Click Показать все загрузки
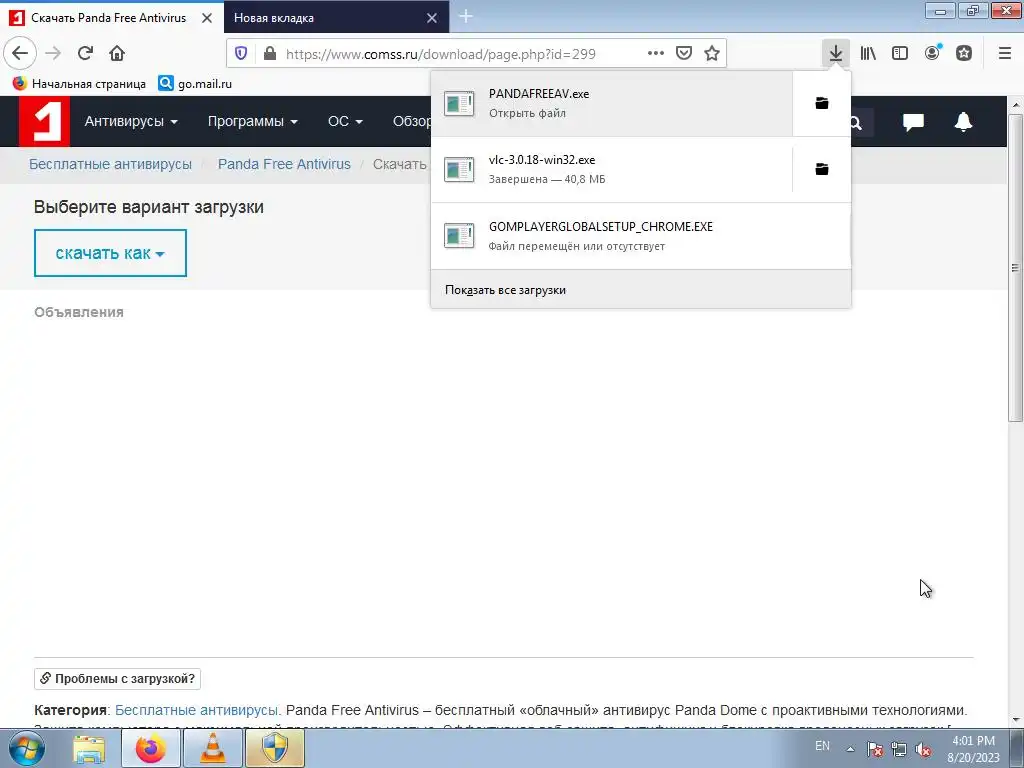The height and width of the screenshot is (768, 1024). 641,289
